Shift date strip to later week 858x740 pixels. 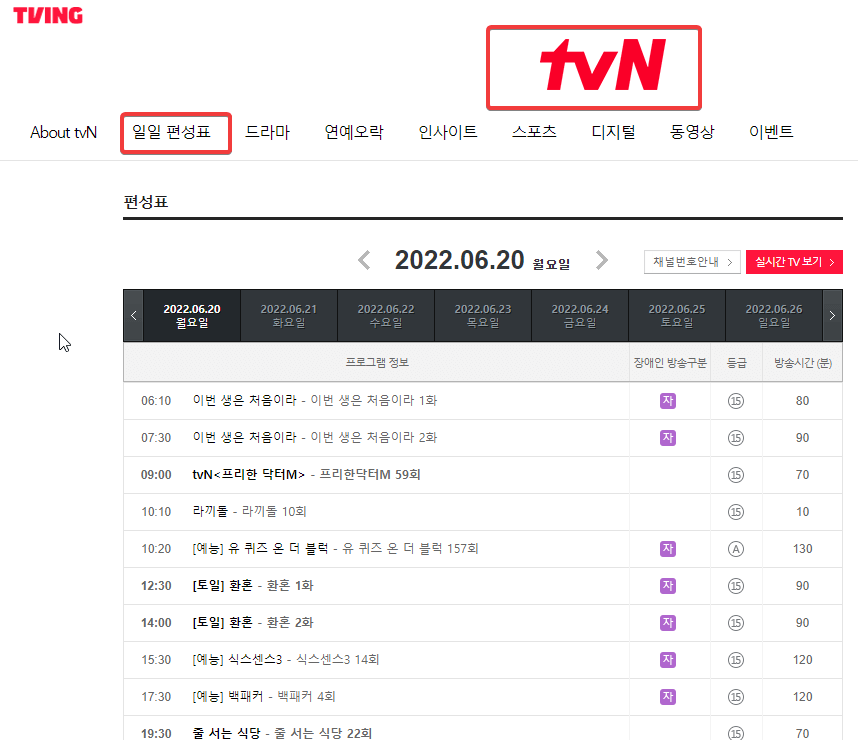tap(832, 316)
